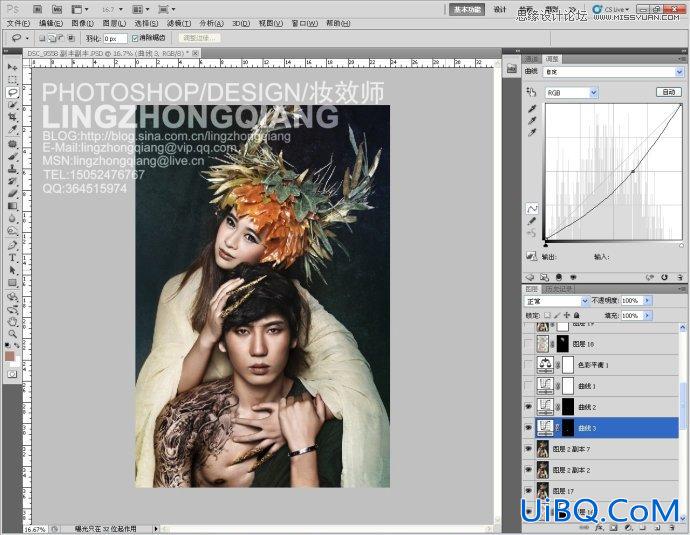Screen dimensions: 690x535
Task: Click the curves black point slider
Action: [546, 245]
